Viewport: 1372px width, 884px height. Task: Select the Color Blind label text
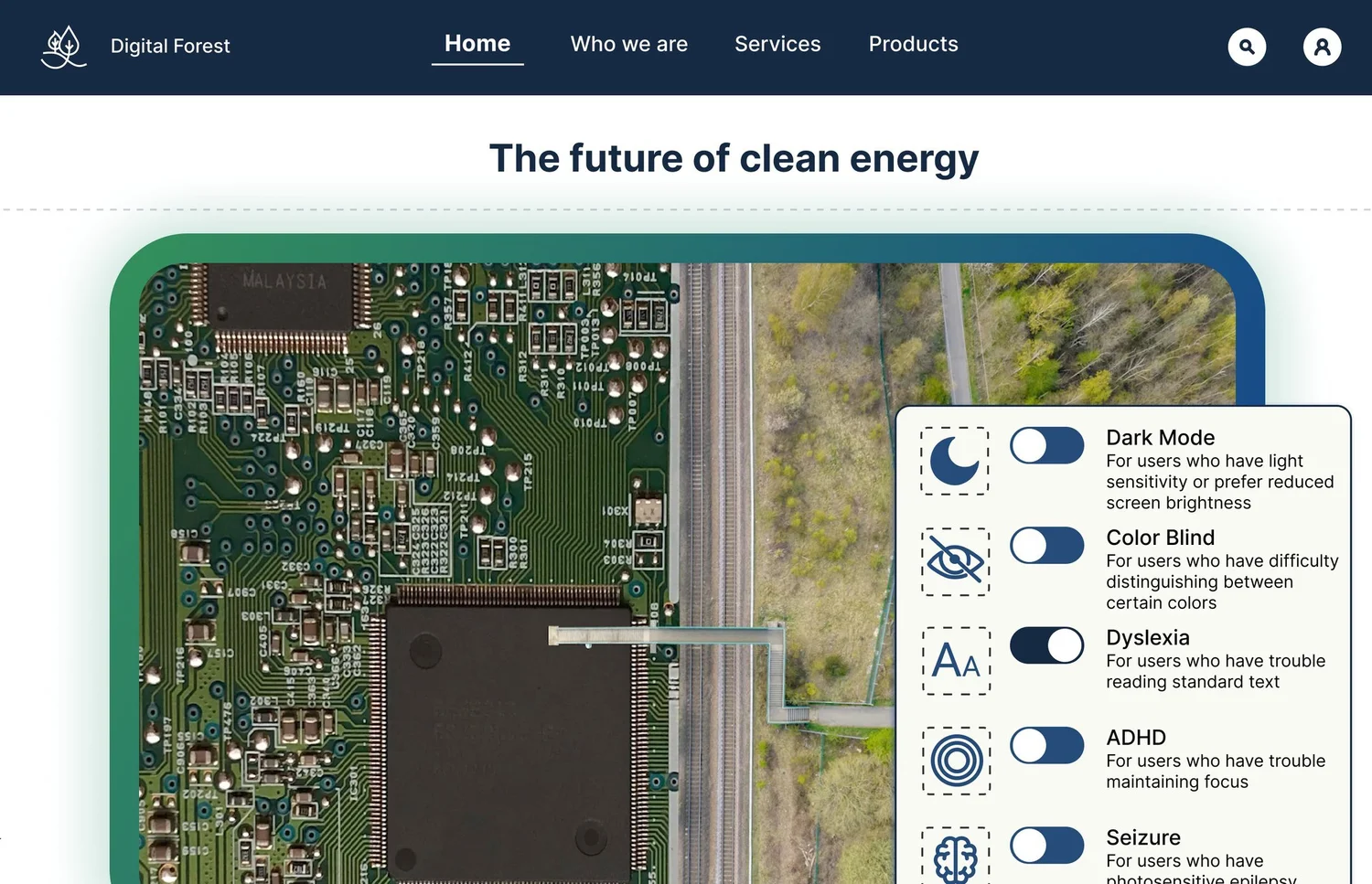coord(1161,538)
